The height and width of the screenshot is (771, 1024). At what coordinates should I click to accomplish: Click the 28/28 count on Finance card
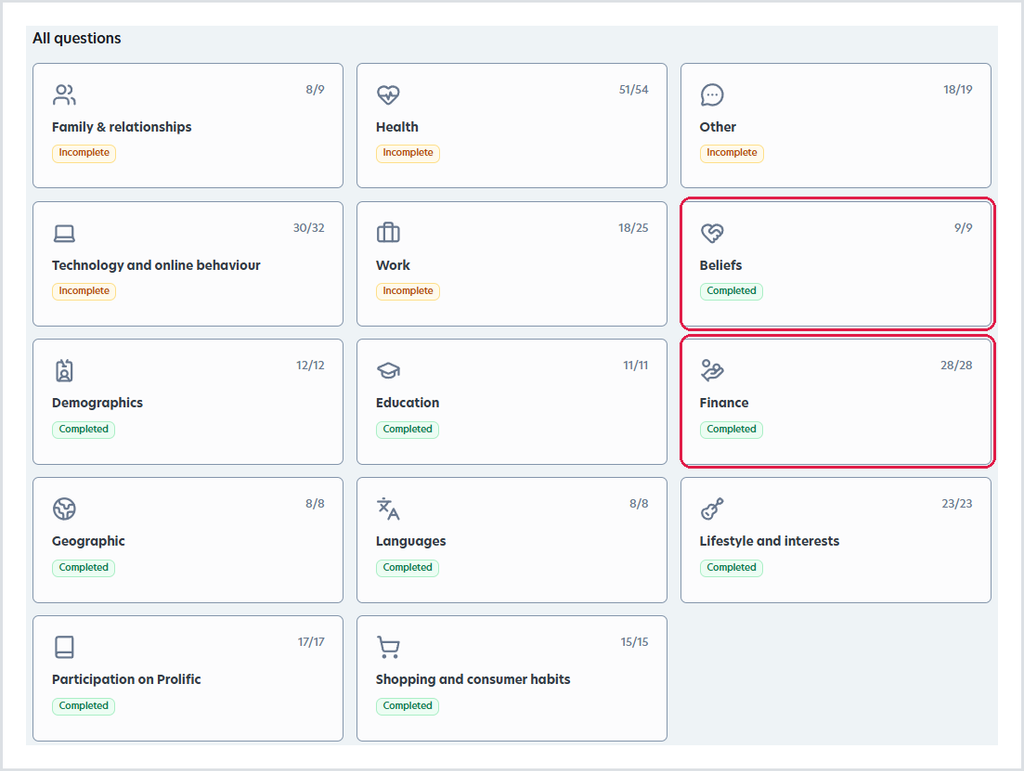coord(956,366)
